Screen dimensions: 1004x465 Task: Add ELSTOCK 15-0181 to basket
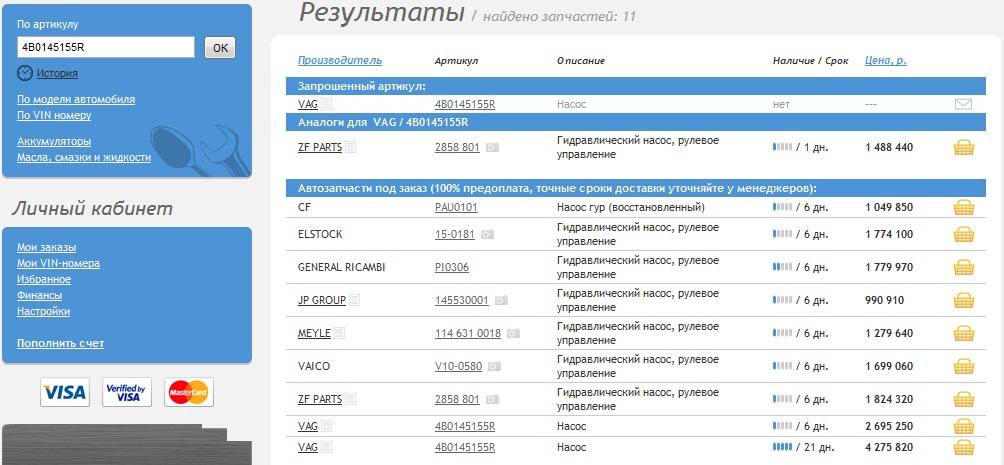pos(964,234)
